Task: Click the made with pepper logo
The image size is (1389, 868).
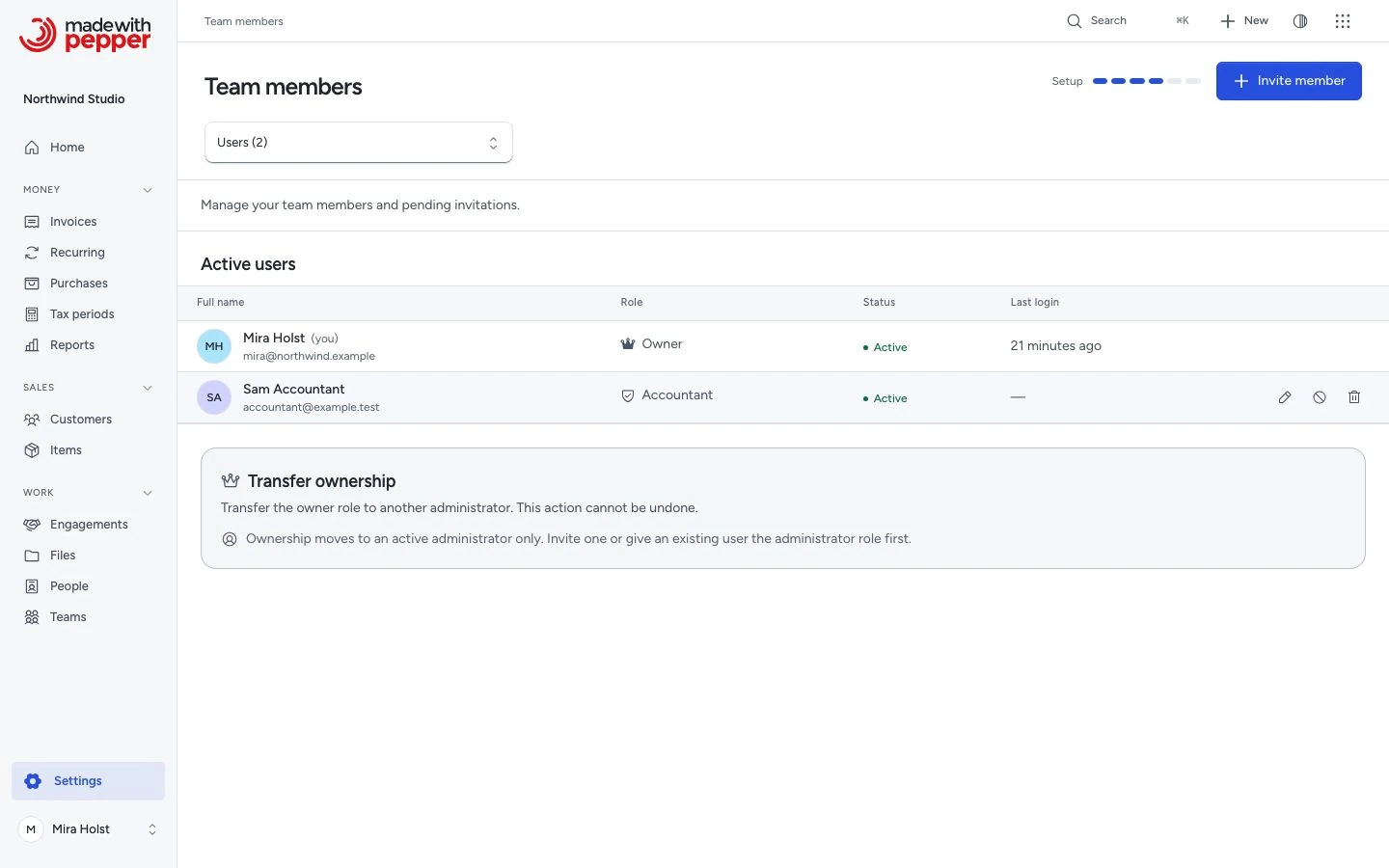Action: (85, 35)
